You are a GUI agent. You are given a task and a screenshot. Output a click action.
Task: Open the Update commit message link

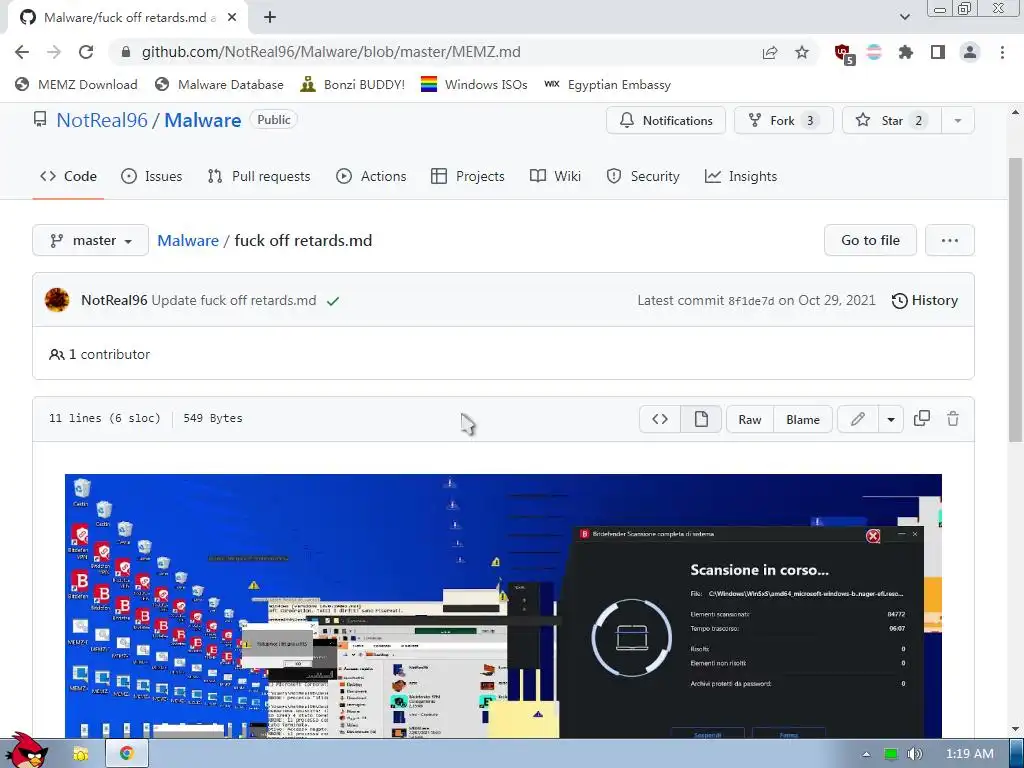234,300
